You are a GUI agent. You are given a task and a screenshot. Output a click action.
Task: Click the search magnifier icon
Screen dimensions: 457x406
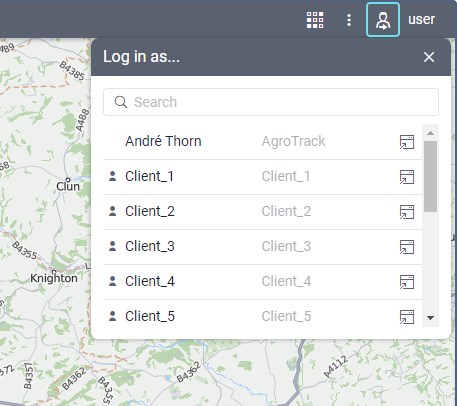pyautogui.click(x=121, y=102)
